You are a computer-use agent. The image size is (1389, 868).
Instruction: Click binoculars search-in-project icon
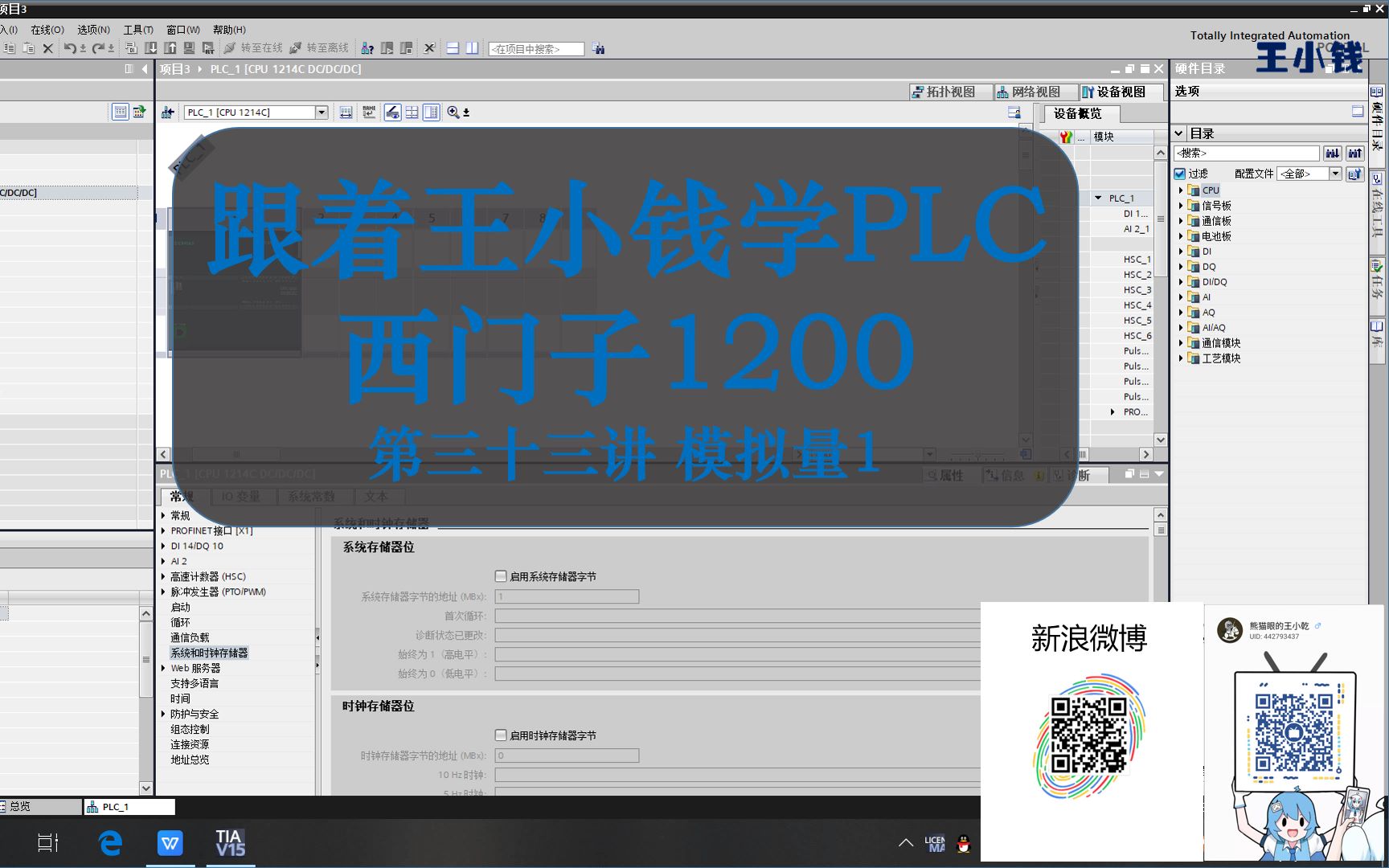point(598,48)
